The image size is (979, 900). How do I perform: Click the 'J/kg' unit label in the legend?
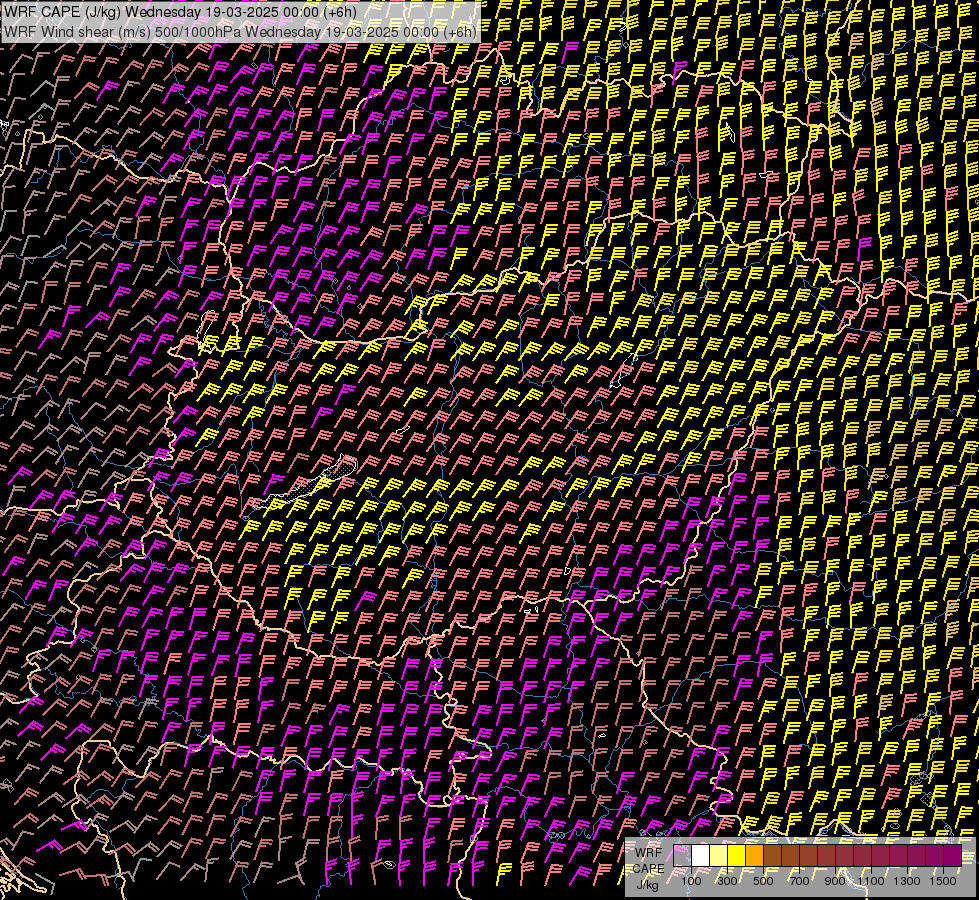(647, 885)
